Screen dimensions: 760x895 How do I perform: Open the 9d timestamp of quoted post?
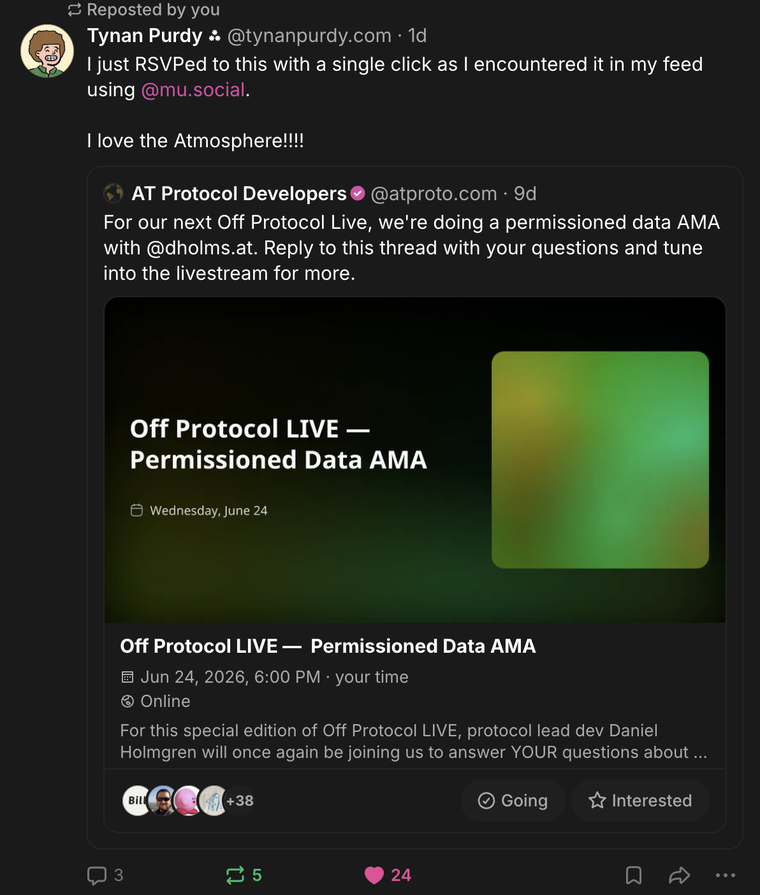[x=525, y=193]
